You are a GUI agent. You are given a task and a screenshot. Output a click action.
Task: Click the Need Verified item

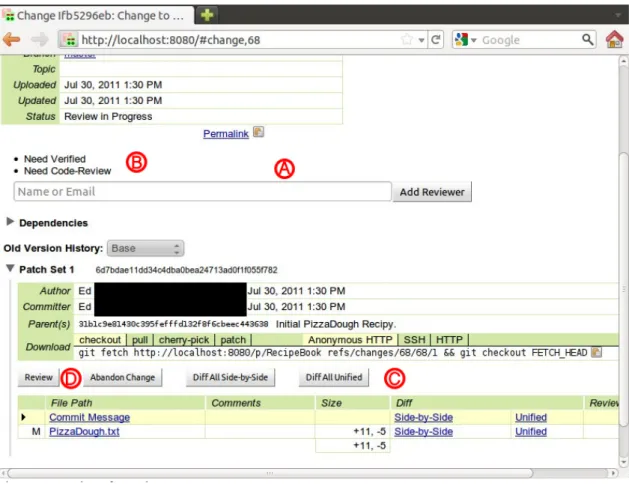coord(55,159)
